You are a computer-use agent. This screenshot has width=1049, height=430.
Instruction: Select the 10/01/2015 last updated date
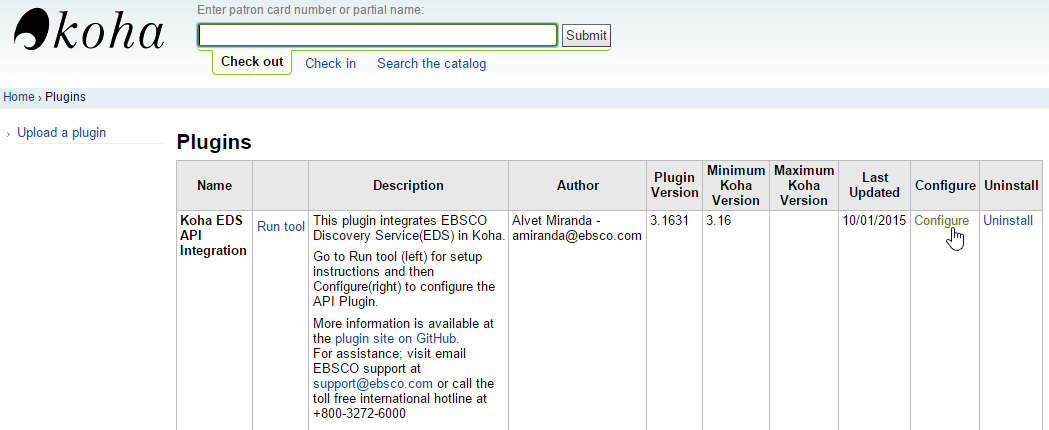[x=874, y=221]
